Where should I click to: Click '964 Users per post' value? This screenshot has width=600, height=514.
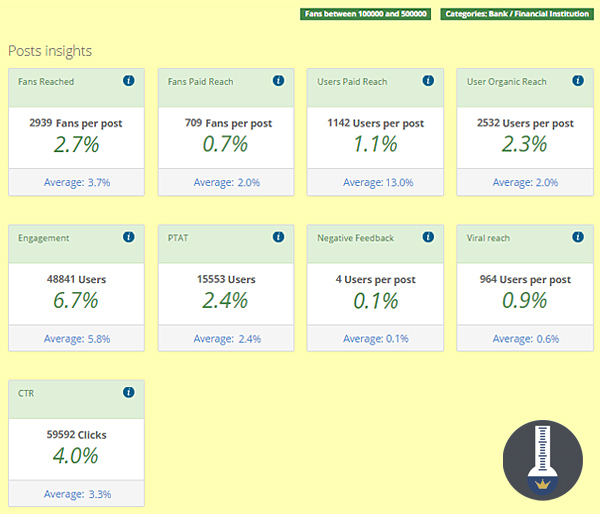(525, 279)
